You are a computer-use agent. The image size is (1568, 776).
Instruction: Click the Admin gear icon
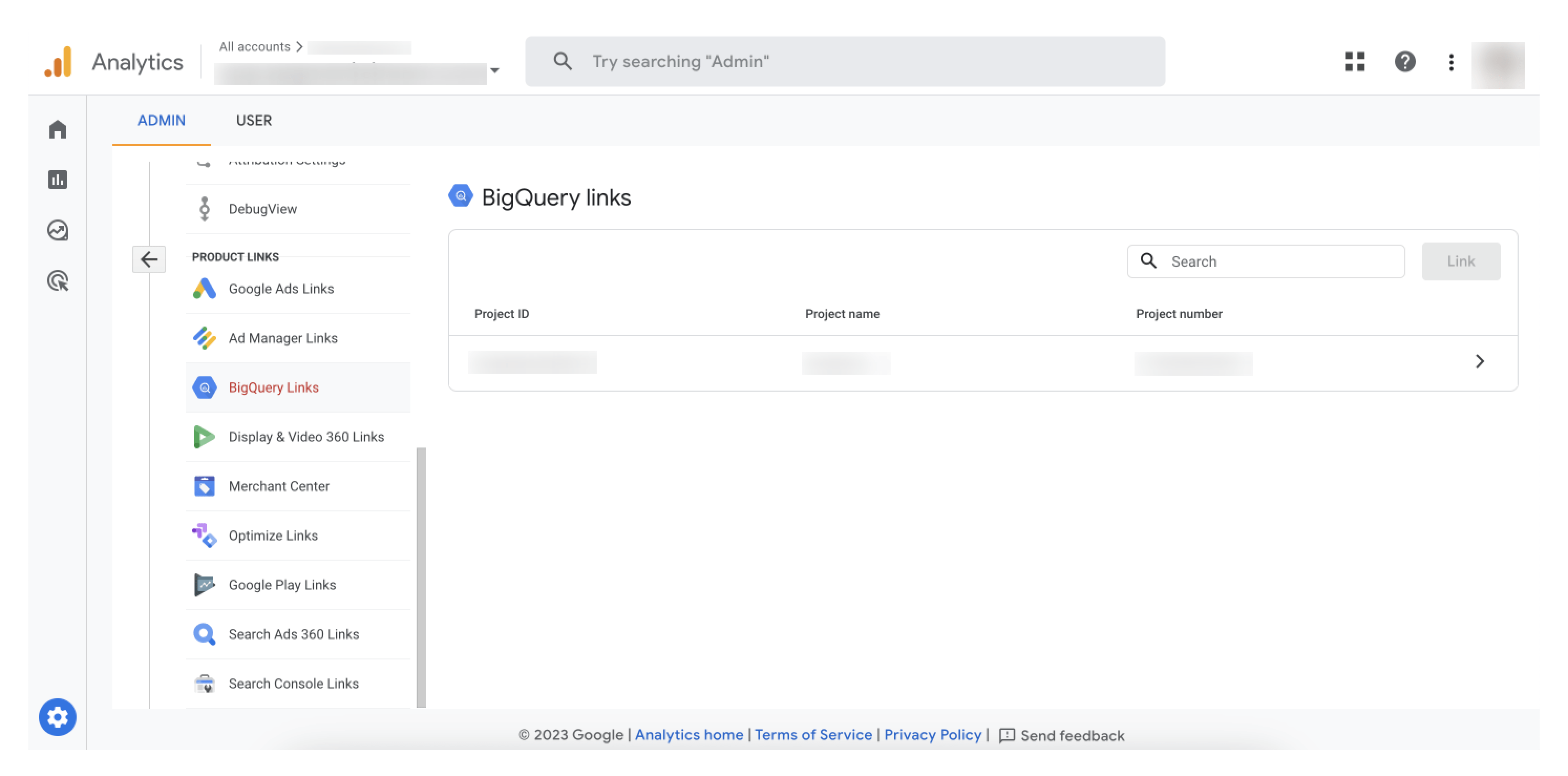tap(58, 716)
